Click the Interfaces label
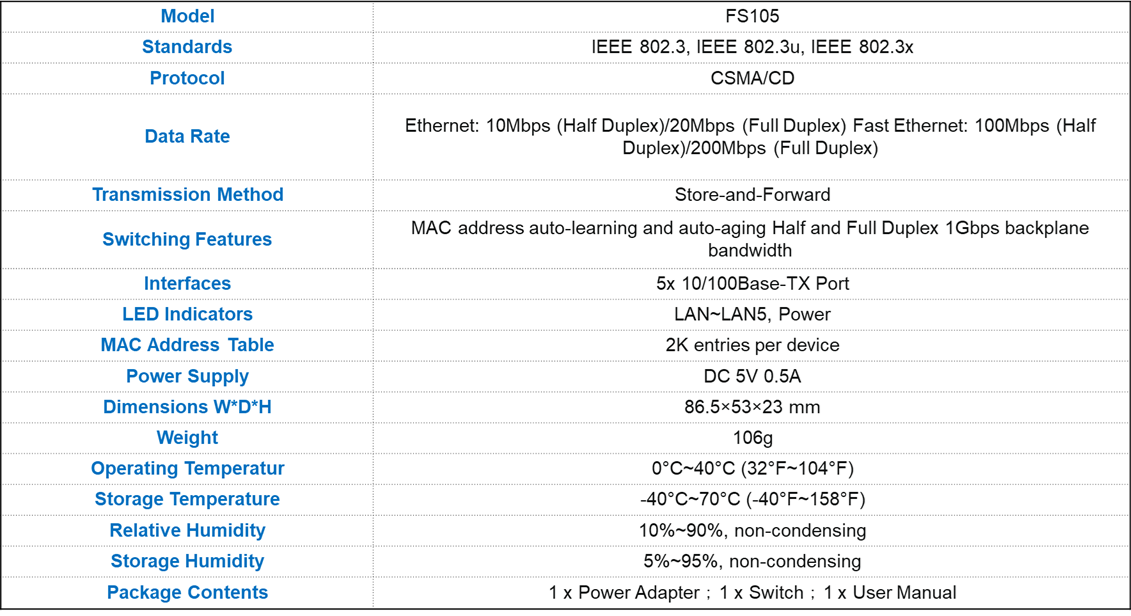Viewport: 1131px width, 616px height. pos(187,283)
